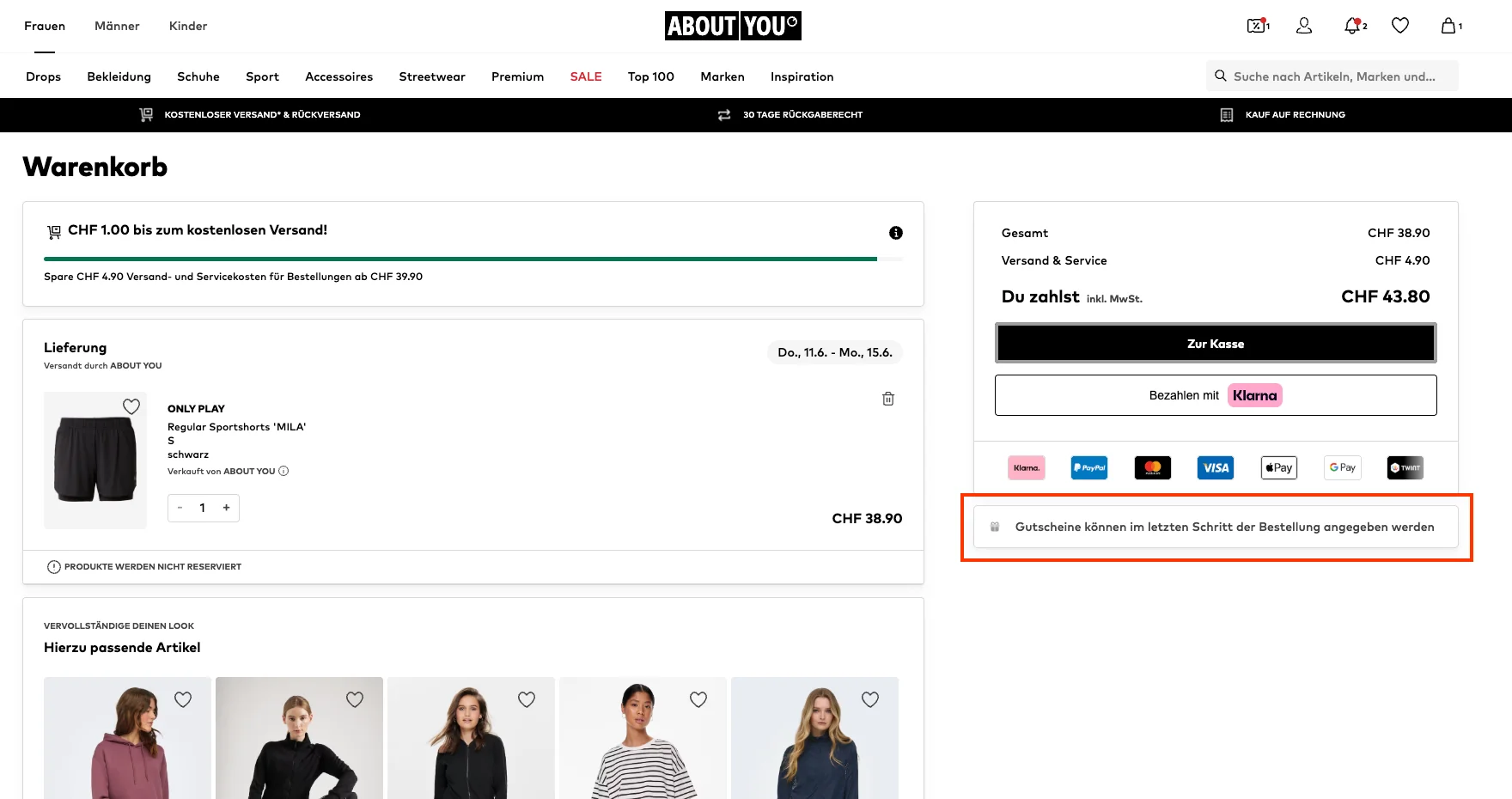Open the shopping bag icon
The height and width of the screenshot is (799, 1512).
1450,26
